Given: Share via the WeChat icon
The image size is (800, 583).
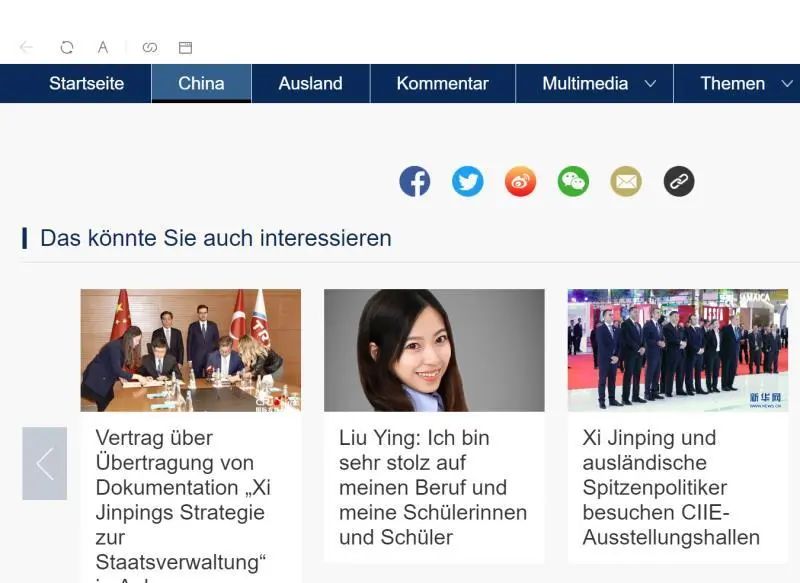Looking at the screenshot, I should tap(573, 181).
